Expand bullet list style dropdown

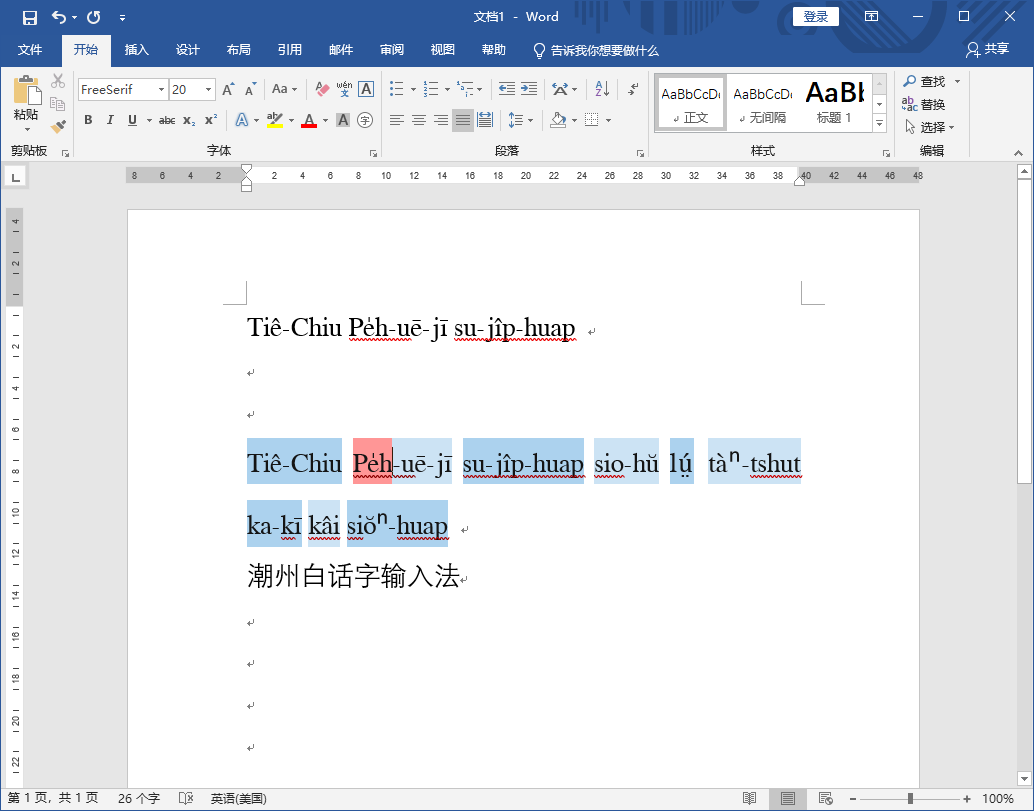pyautogui.click(x=413, y=90)
